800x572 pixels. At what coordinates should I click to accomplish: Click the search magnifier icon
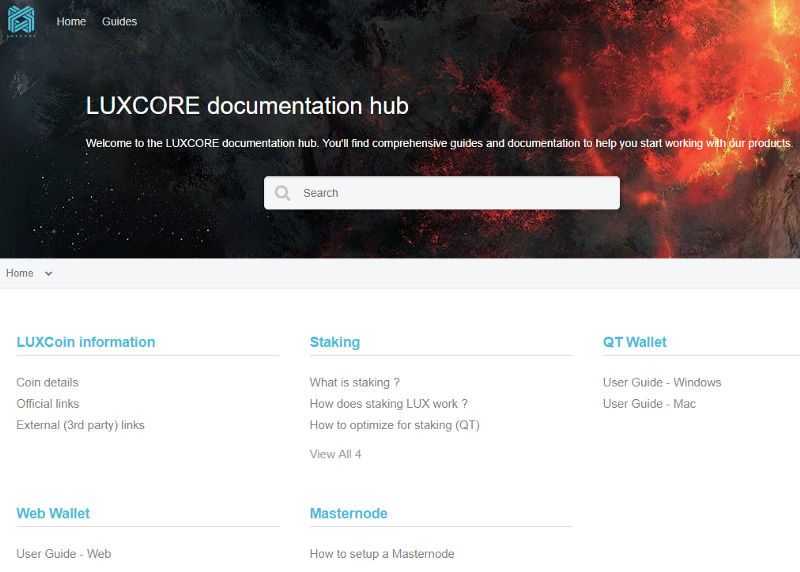pyautogui.click(x=282, y=193)
